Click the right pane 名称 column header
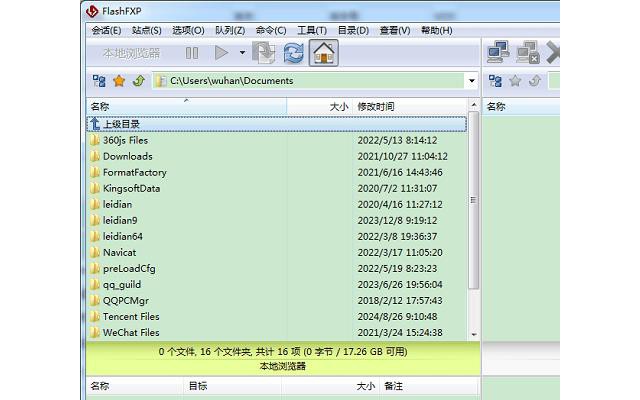This screenshot has width=640, height=400. pos(521,107)
